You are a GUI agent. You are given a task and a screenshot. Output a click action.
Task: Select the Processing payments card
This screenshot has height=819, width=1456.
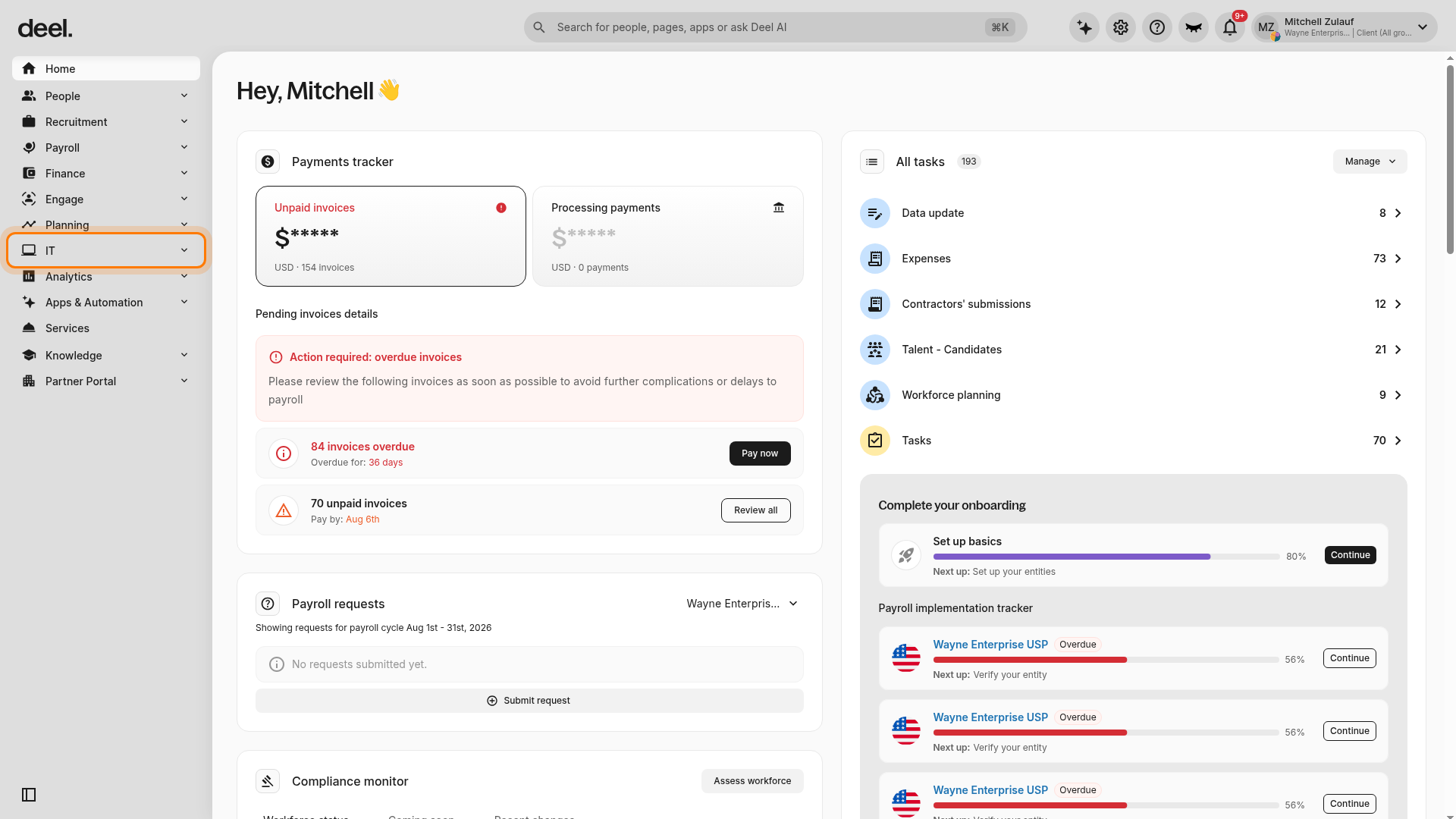[x=668, y=236]
